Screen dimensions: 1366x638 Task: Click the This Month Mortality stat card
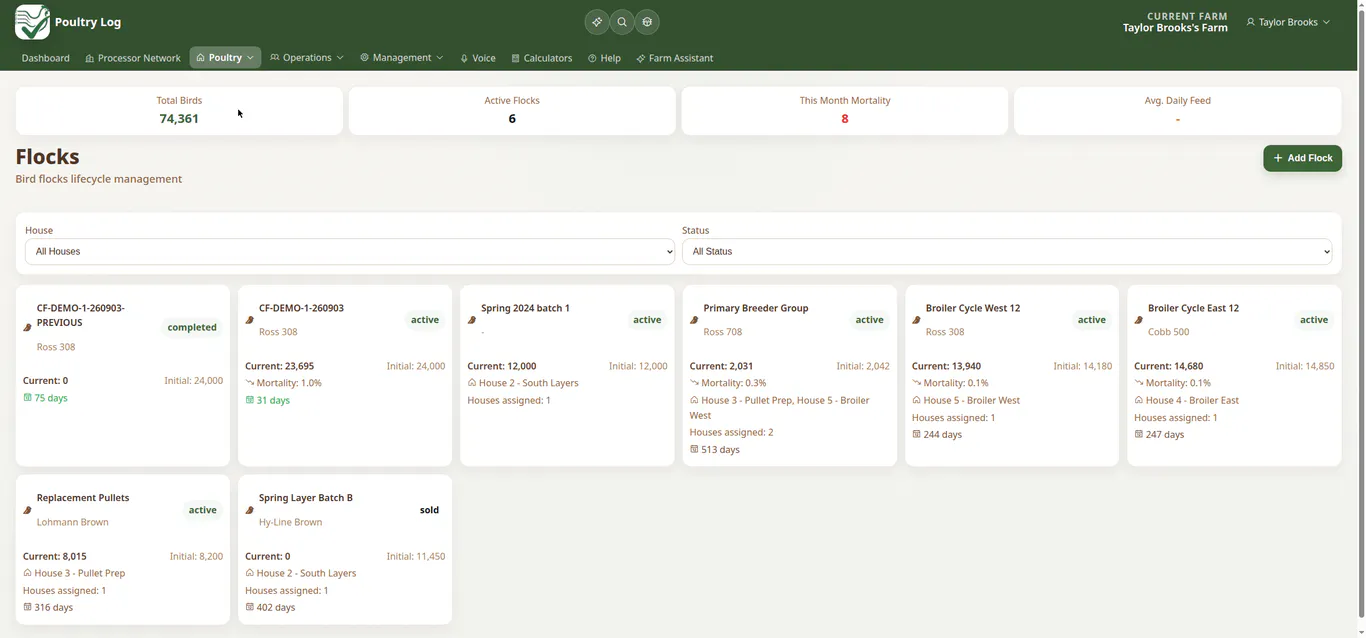pyautogui.click(x=845, y=110)
